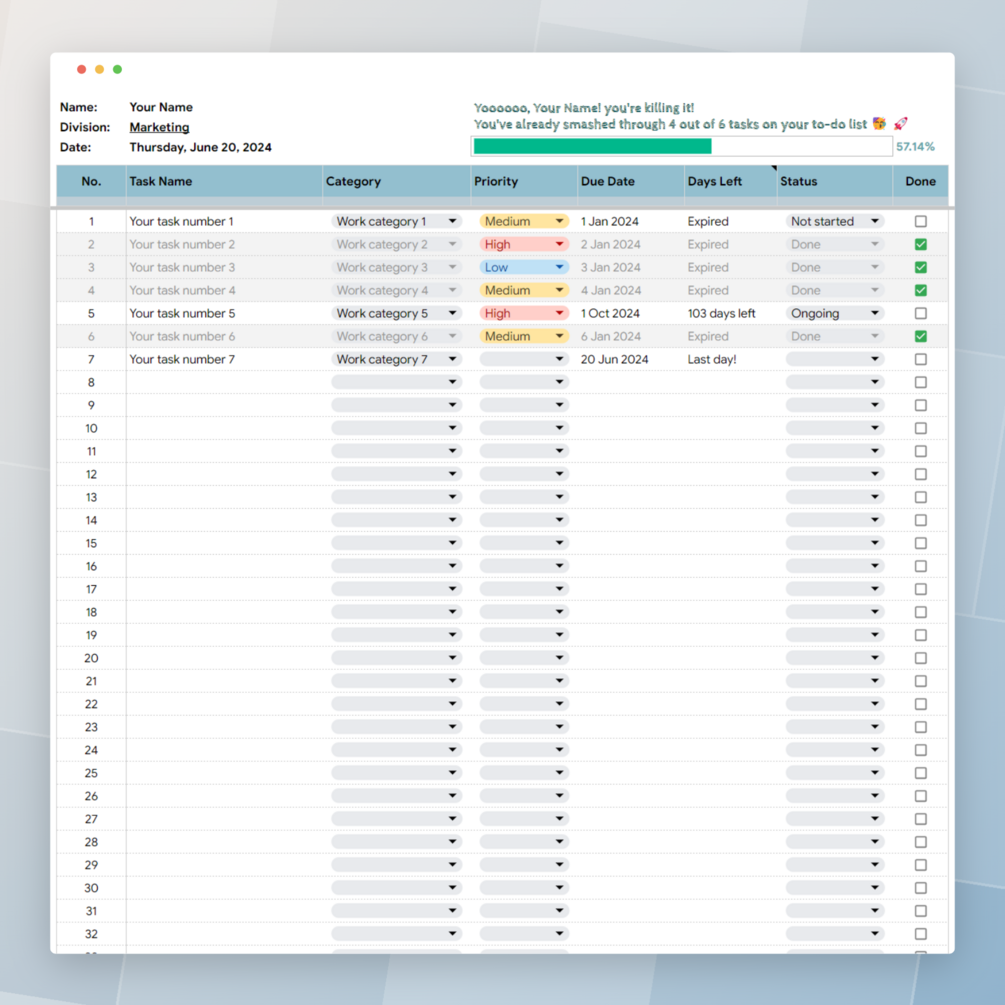This screenshot has height=1005, width=1005.
Task: Open empty priority dropdown for task 7
Action: click(524, 360)
